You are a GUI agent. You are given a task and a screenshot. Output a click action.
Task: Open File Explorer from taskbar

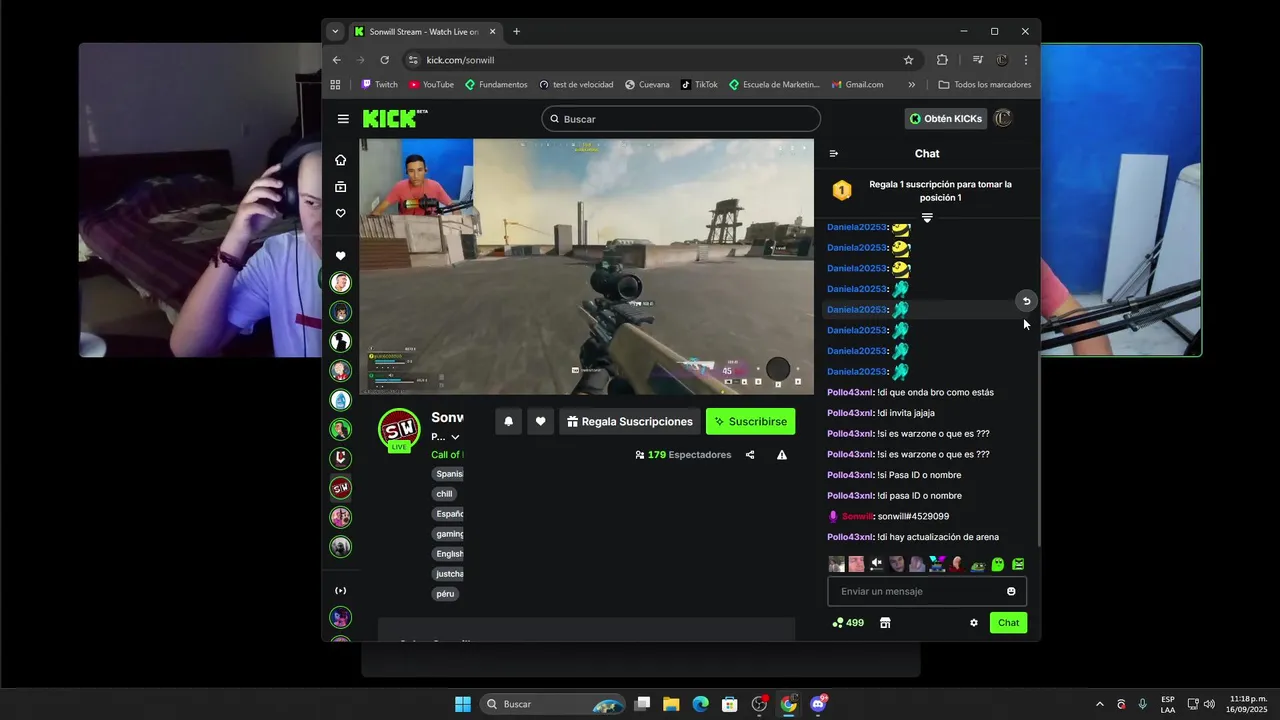click(671, 704)
